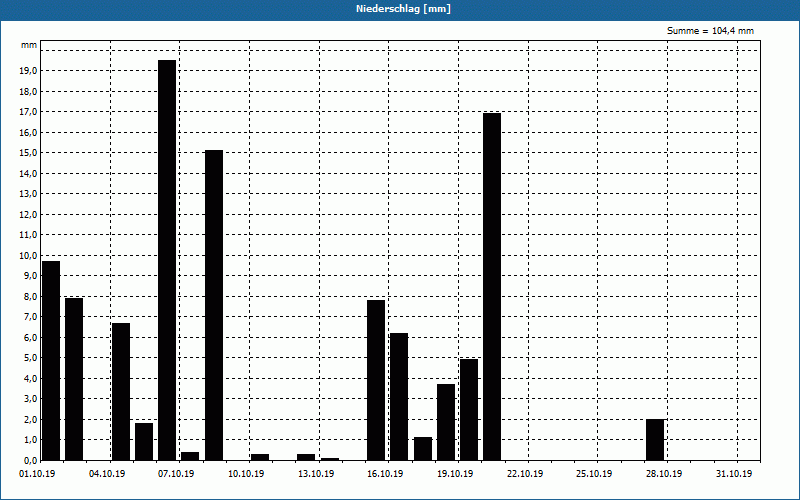
Task: Click the 04.10.19 bar reaching 6.7 mm
Action: click(x=121, y=391)
